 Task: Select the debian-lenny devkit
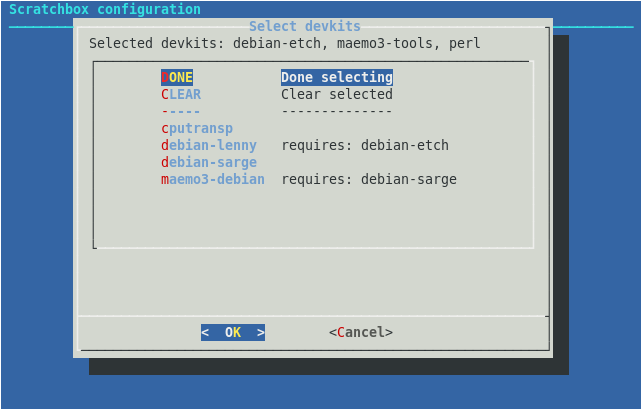coord(209,145)
